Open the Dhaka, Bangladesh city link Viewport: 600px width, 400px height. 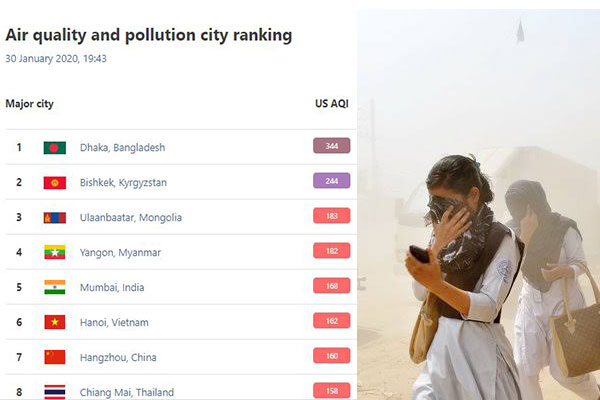(122, 148)
